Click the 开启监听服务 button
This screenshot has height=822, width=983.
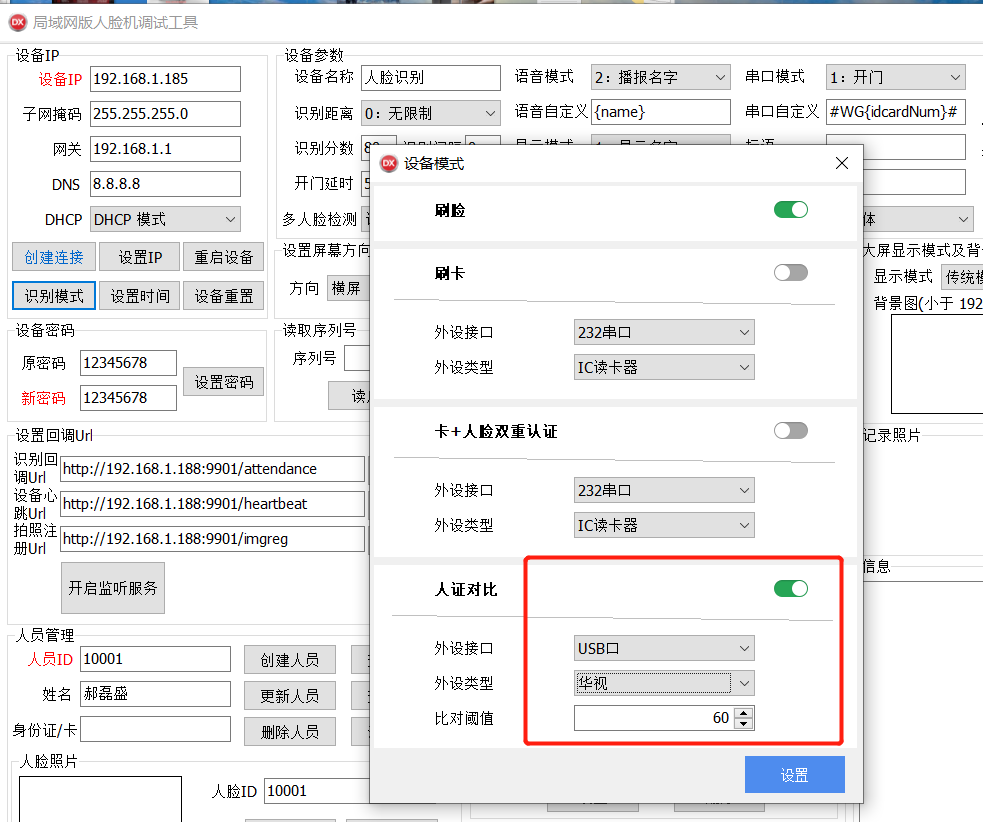[112, 587]
